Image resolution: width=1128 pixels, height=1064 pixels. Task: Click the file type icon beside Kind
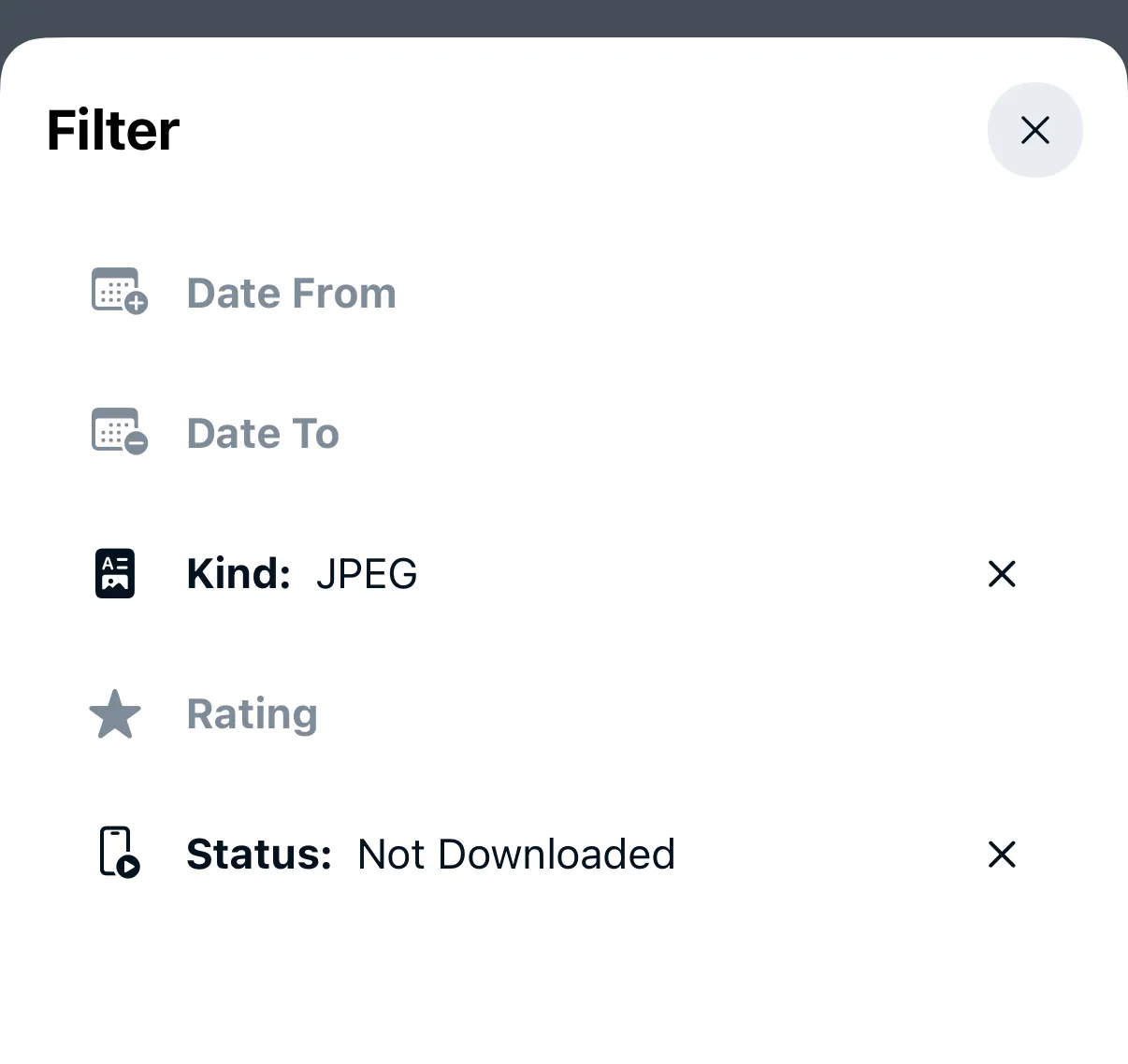pos(115,573)
